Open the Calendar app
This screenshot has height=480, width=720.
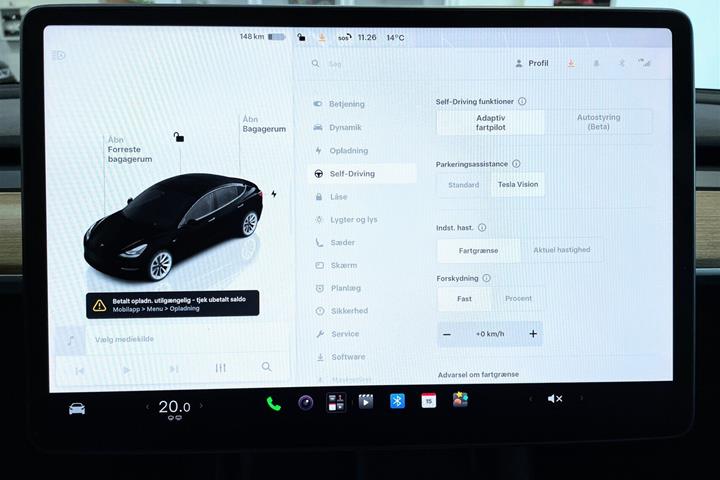point(428,401)
